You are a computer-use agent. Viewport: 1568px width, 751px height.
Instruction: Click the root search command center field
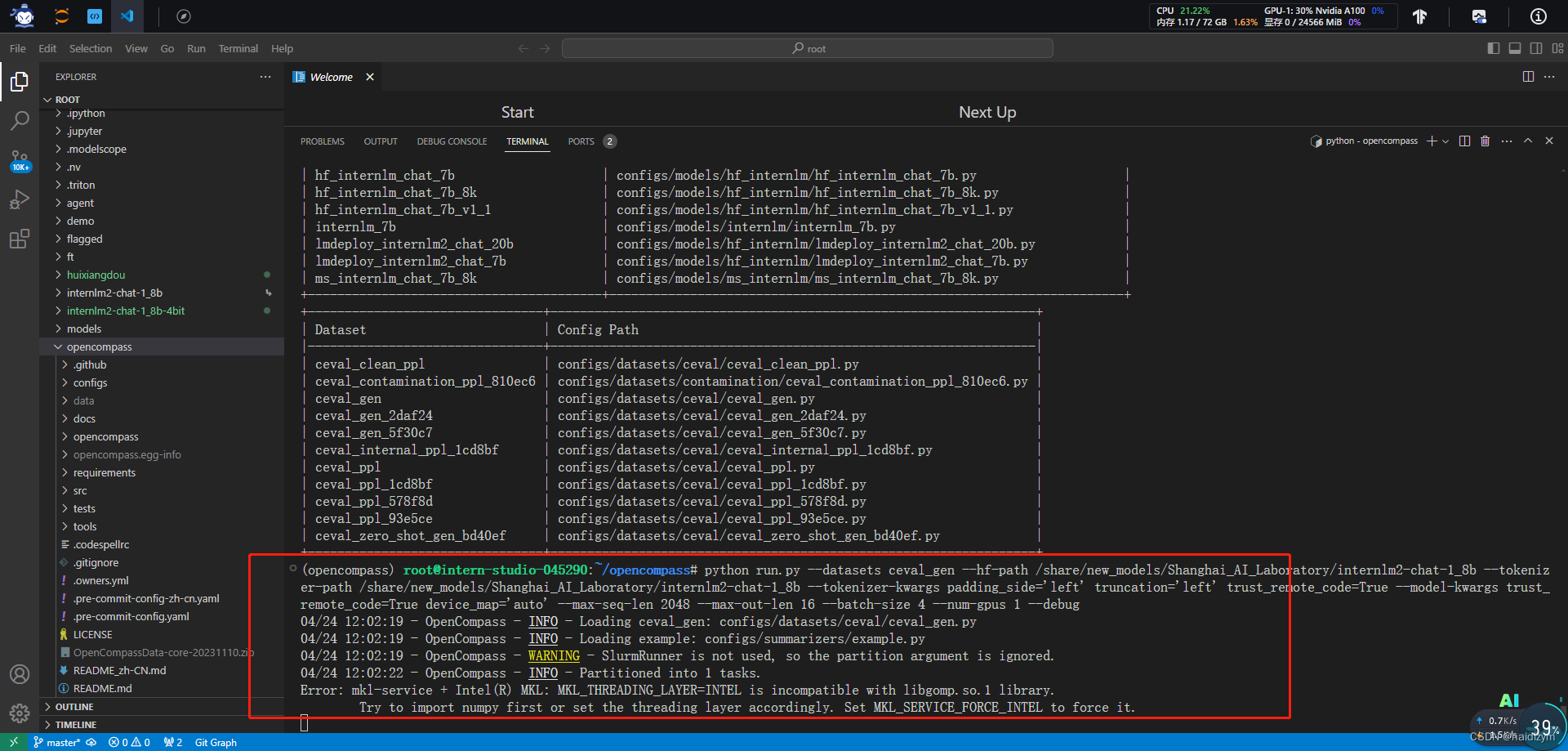click(x=808, y=48)
